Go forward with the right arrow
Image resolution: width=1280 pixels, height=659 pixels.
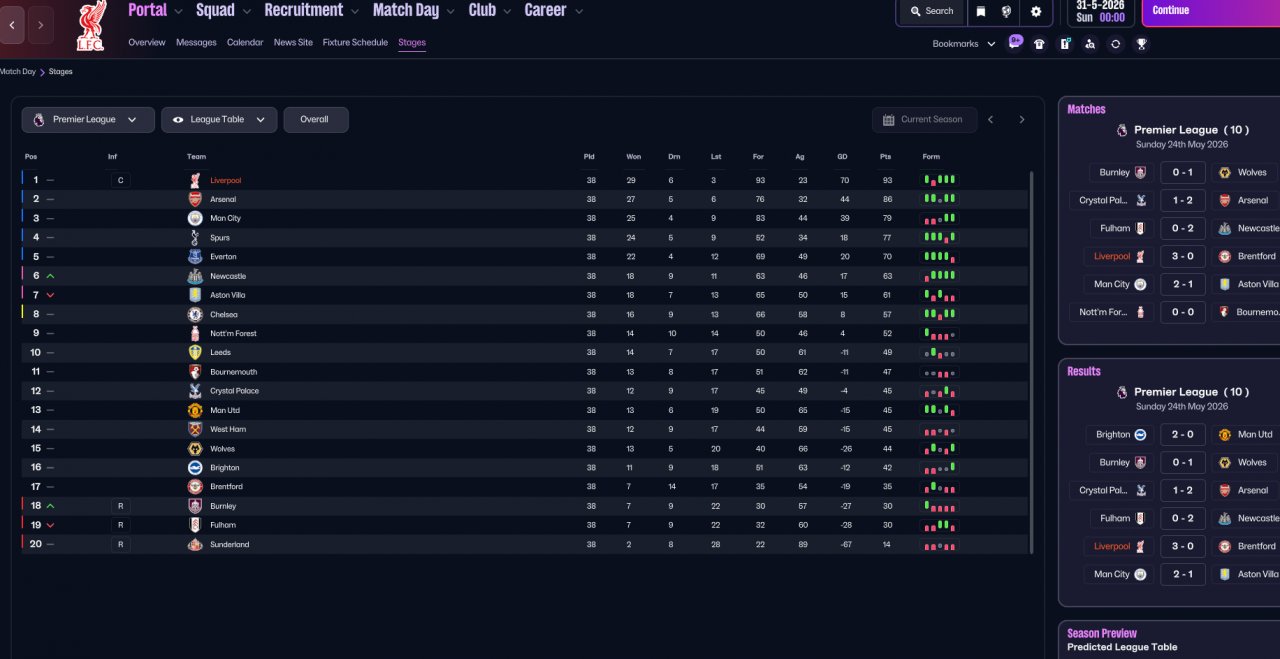pyautogui.click(x=41, y=25)
